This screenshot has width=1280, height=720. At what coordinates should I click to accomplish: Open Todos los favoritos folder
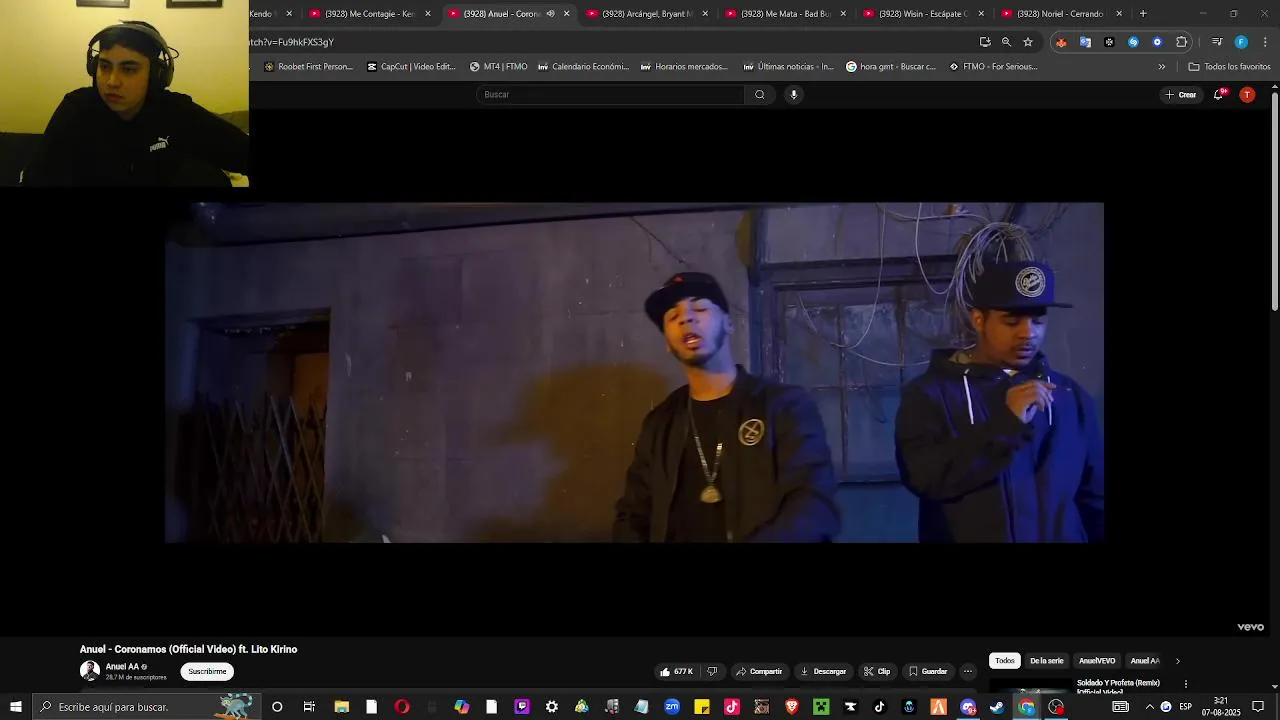[x=1229, y=67]
